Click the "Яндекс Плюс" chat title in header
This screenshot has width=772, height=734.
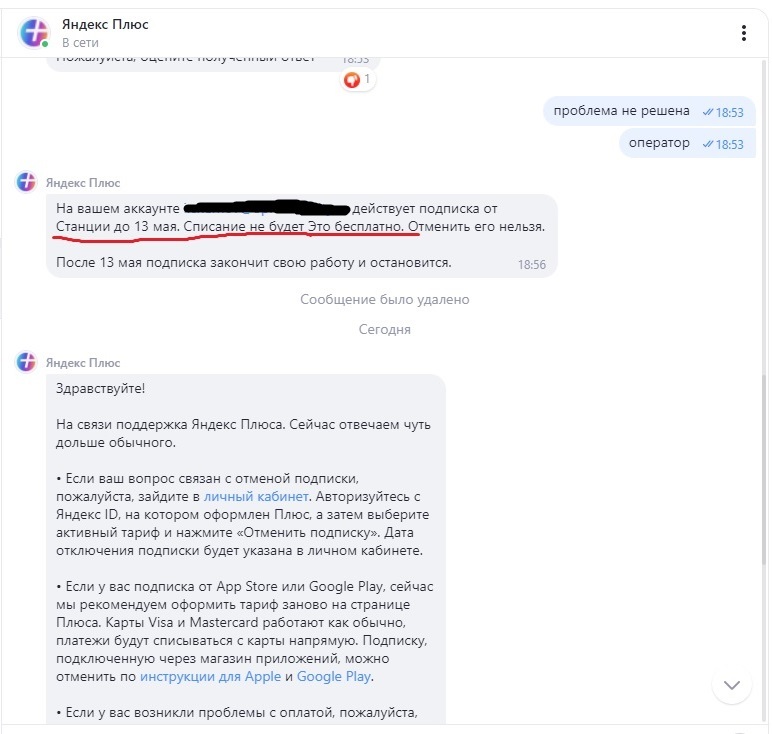105,24
